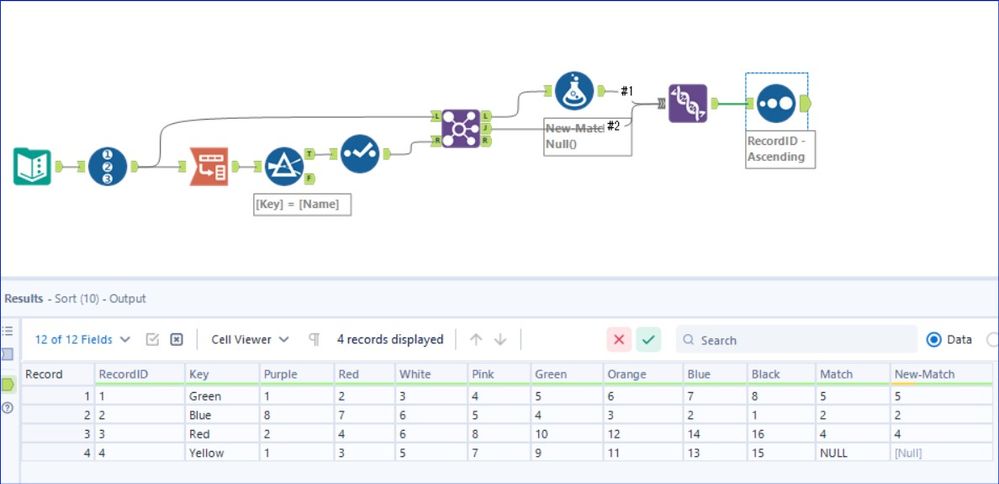This screenshot has width=999, height=484.
Task: Click the Pink column header
Action: [499, 374]
